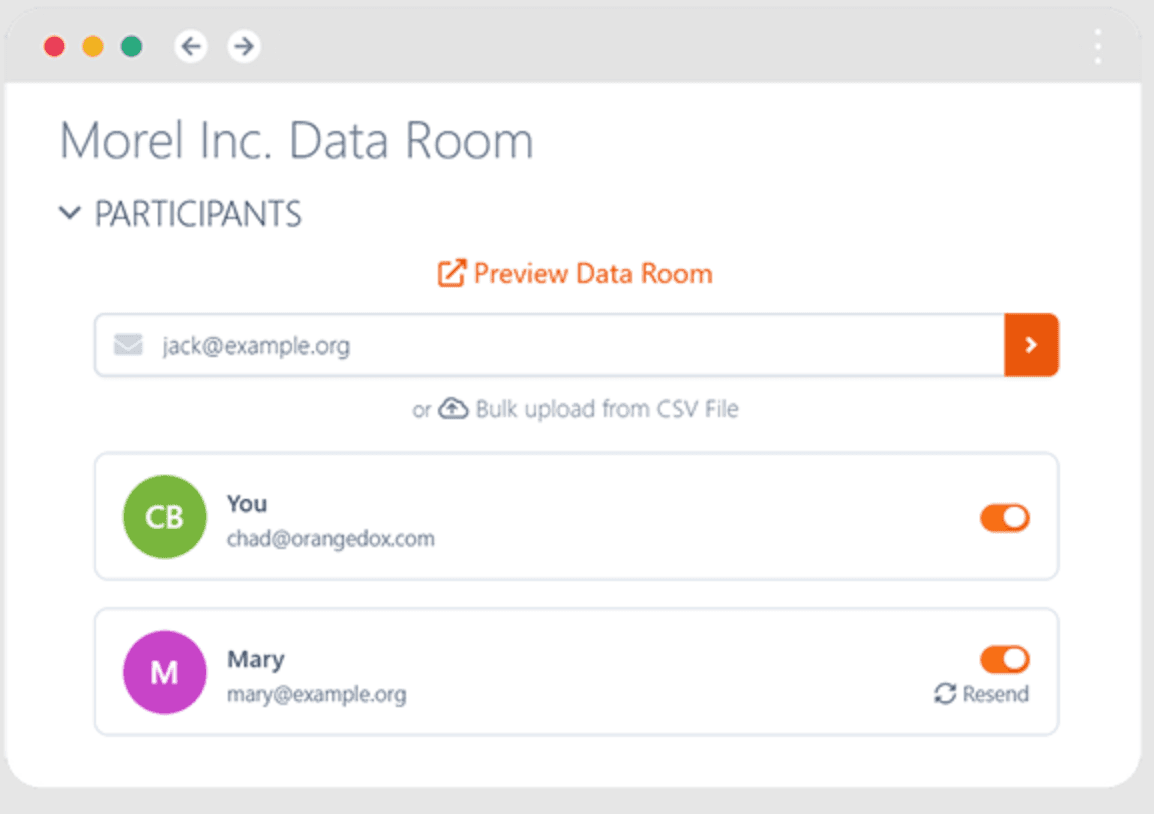Click the Morel Inc. Data Room title

point(297,140)
